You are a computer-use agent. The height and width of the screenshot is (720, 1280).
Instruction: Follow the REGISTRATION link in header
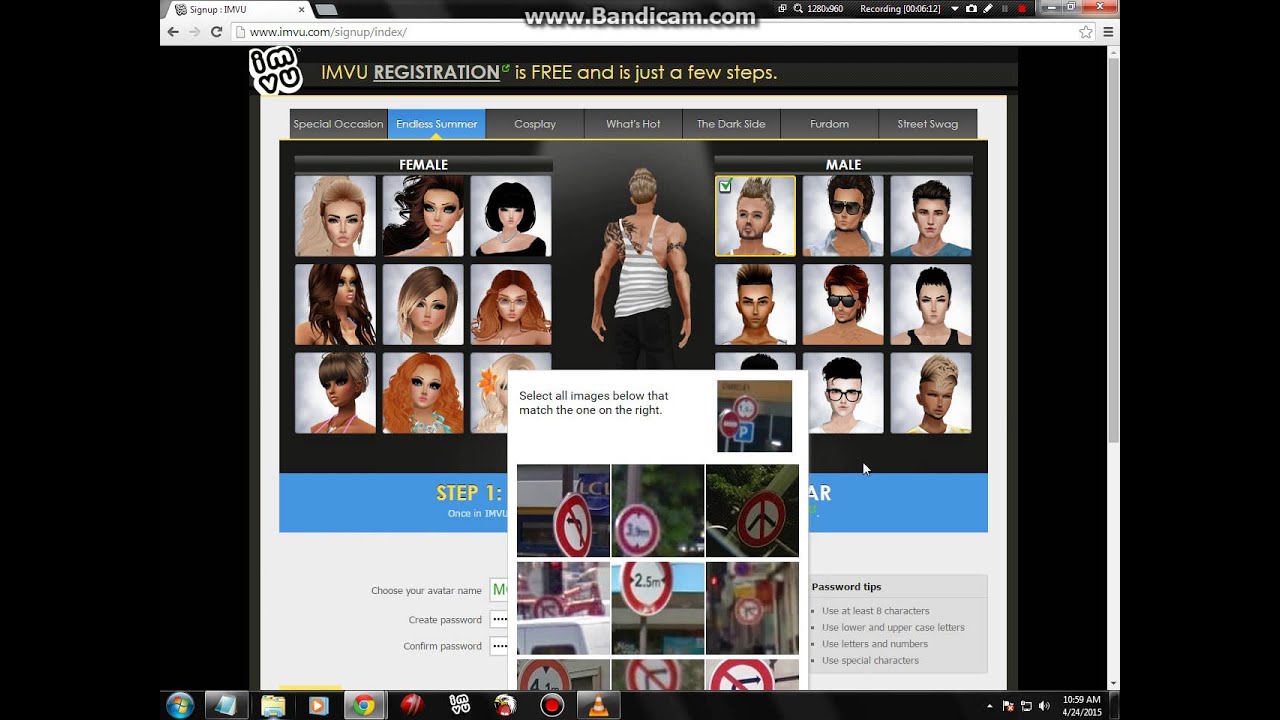(x=436, y=72)
